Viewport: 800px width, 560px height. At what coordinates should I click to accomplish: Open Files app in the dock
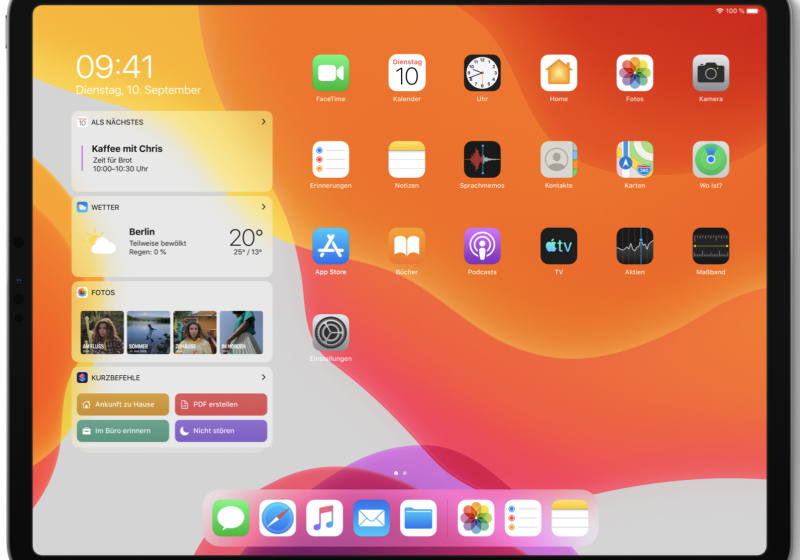click(419, 518)
